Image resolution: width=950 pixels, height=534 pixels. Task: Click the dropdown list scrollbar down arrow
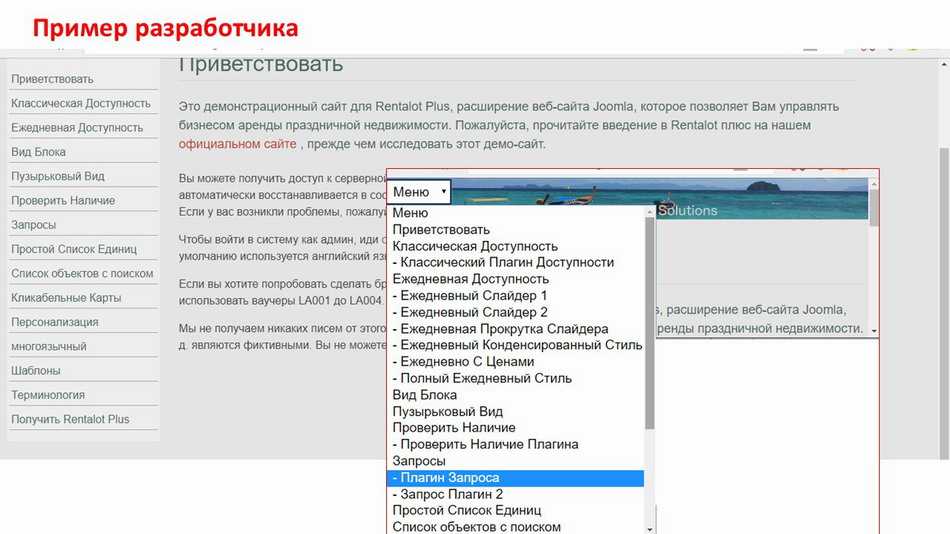(x=650, y=528)
